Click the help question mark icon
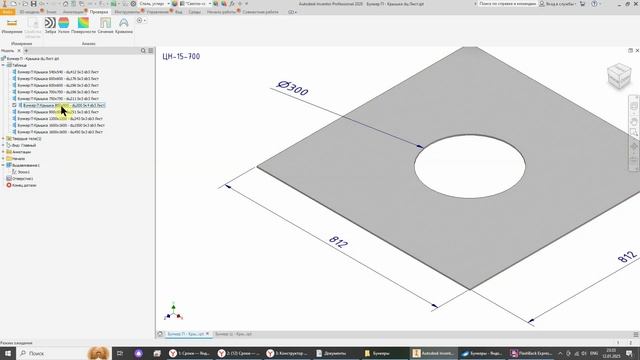This screenshot has height=360, width=640. click(594, 4)
